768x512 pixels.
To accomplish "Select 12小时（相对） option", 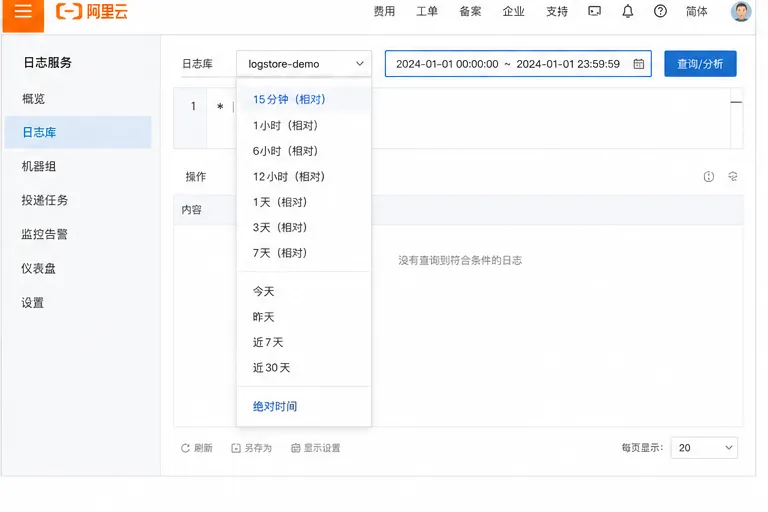I will [x=304, y=176].
